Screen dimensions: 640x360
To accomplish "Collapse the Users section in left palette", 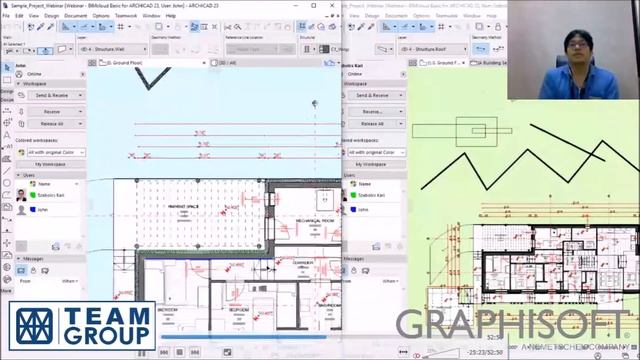I will tap(18, 175).
